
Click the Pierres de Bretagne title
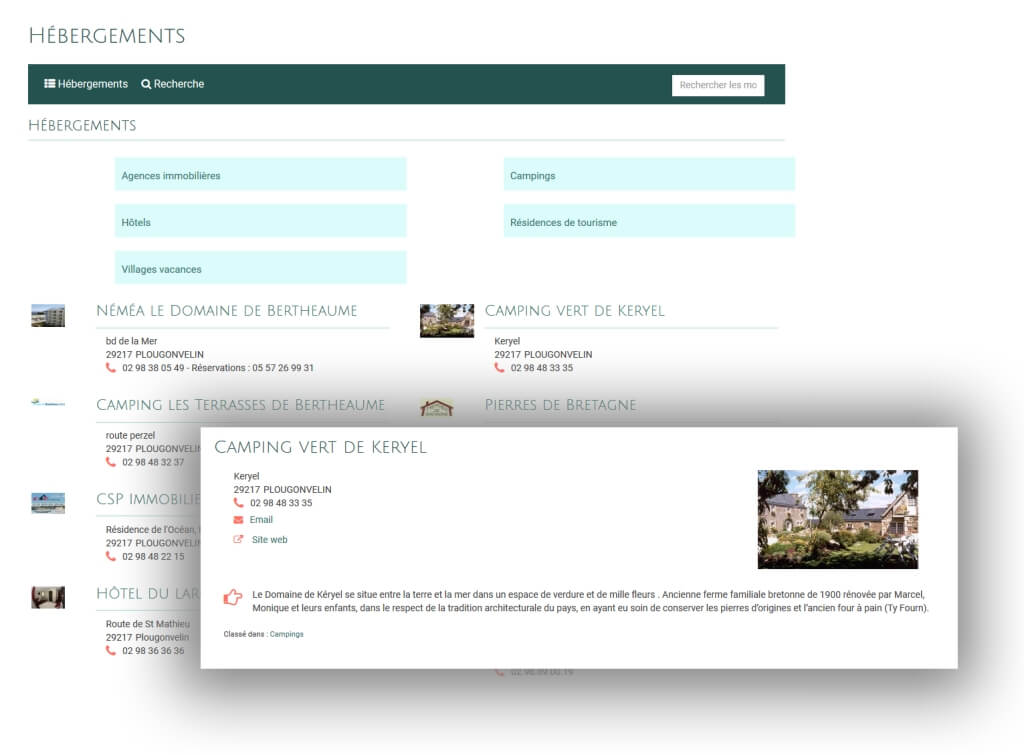(x=560, y=405)
